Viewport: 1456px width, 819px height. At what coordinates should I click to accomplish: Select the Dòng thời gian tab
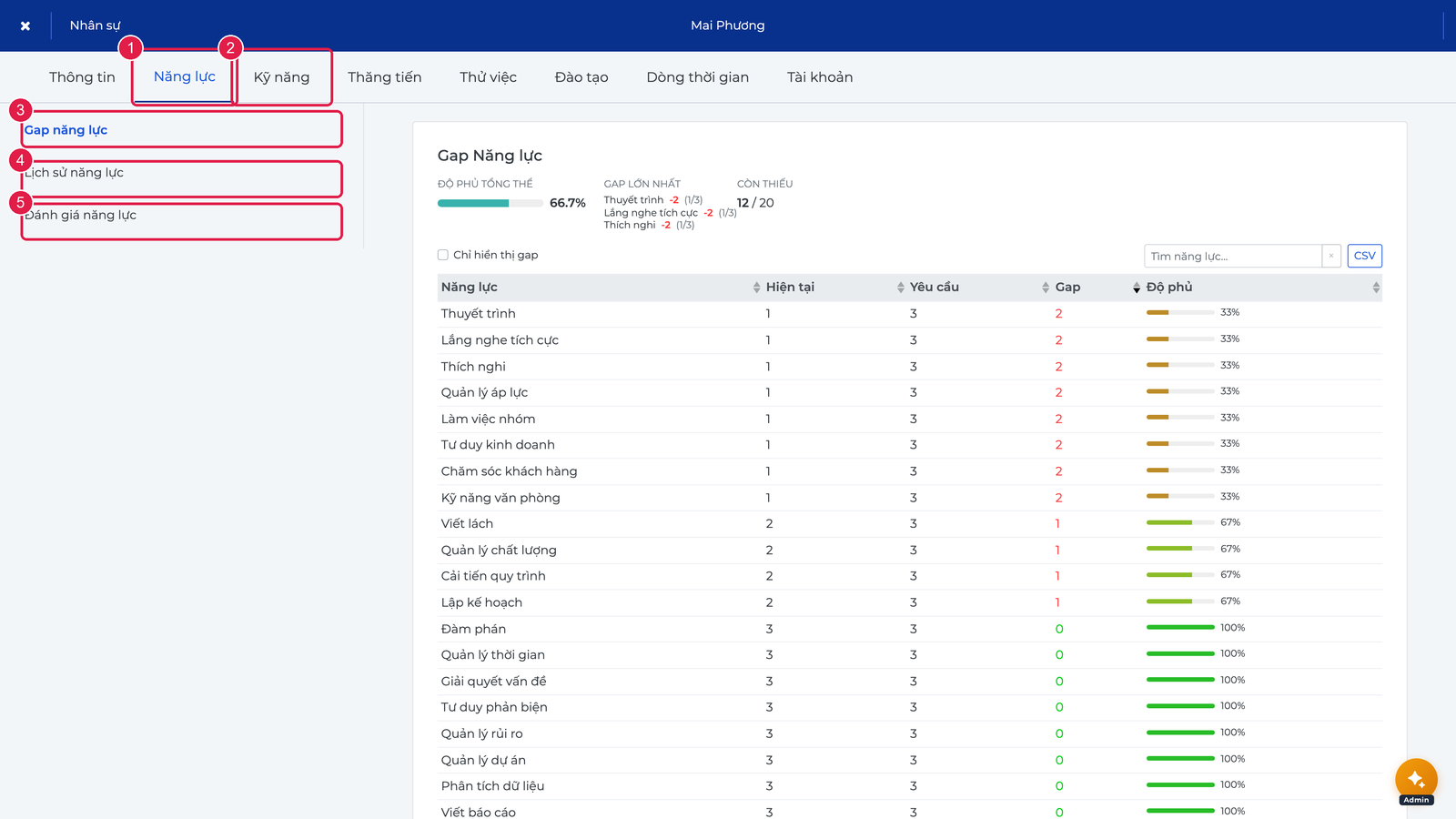click(698, 77)
